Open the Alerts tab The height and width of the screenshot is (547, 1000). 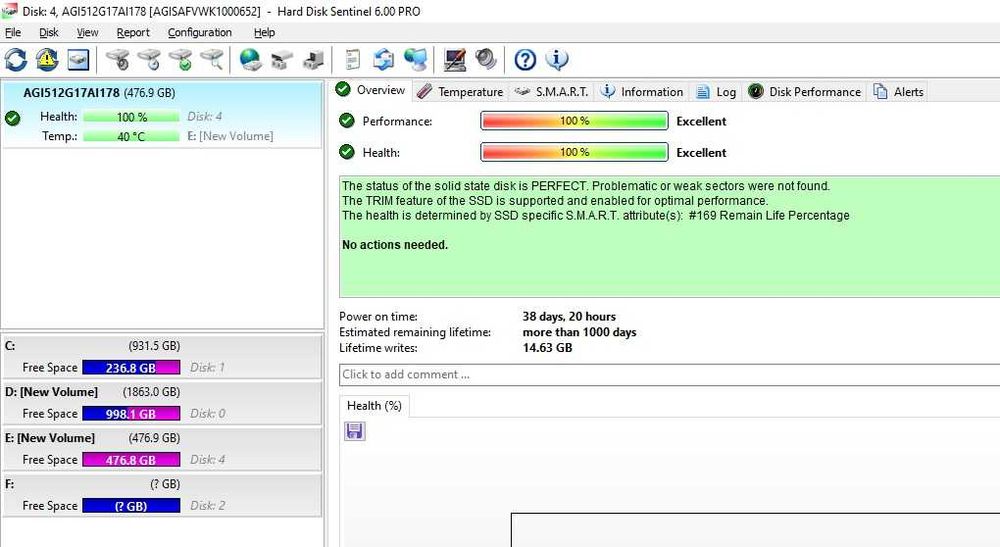(899, 92)
